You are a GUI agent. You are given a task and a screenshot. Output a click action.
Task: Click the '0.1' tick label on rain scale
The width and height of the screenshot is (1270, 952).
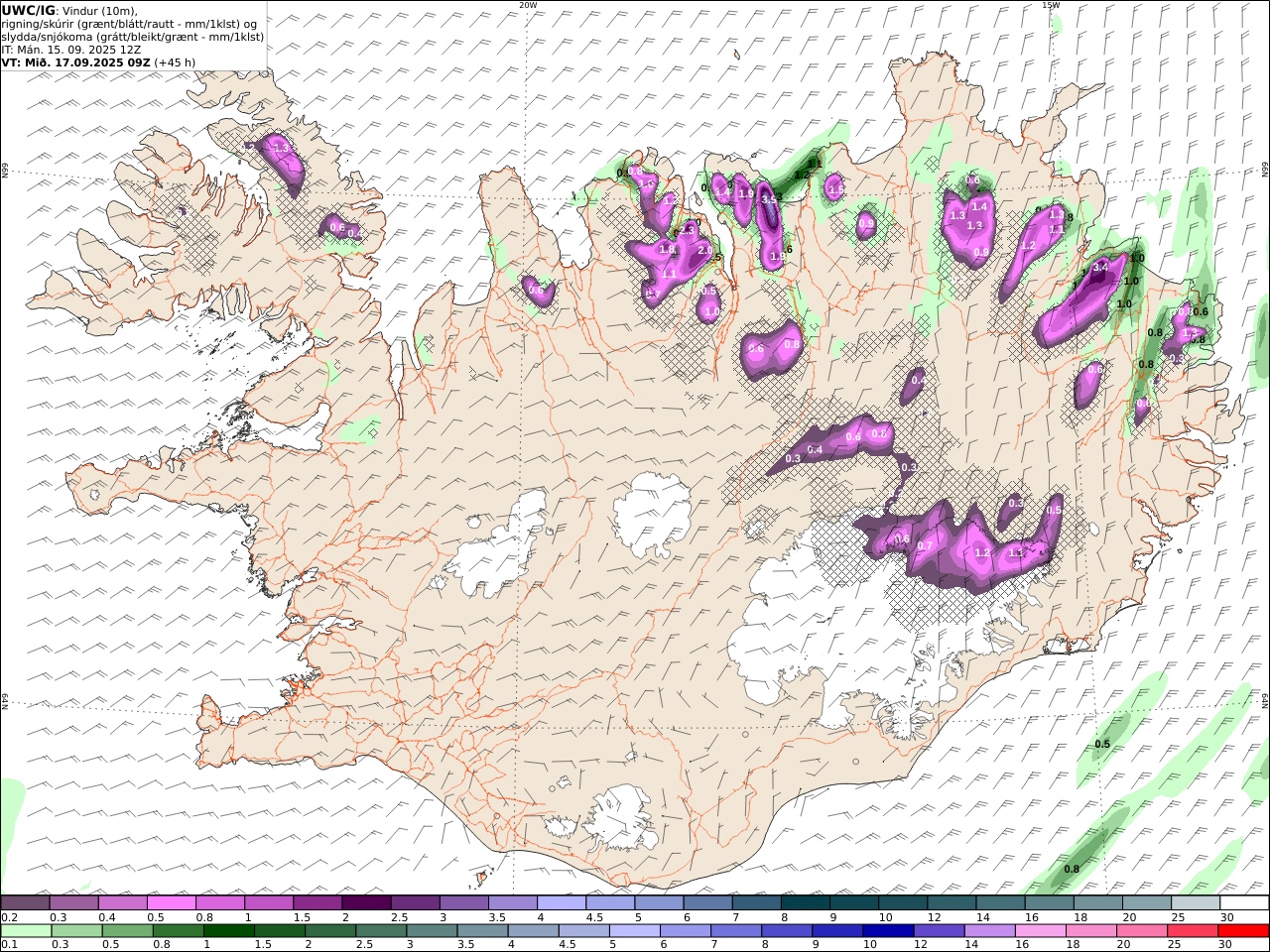(x=9, y=945)
